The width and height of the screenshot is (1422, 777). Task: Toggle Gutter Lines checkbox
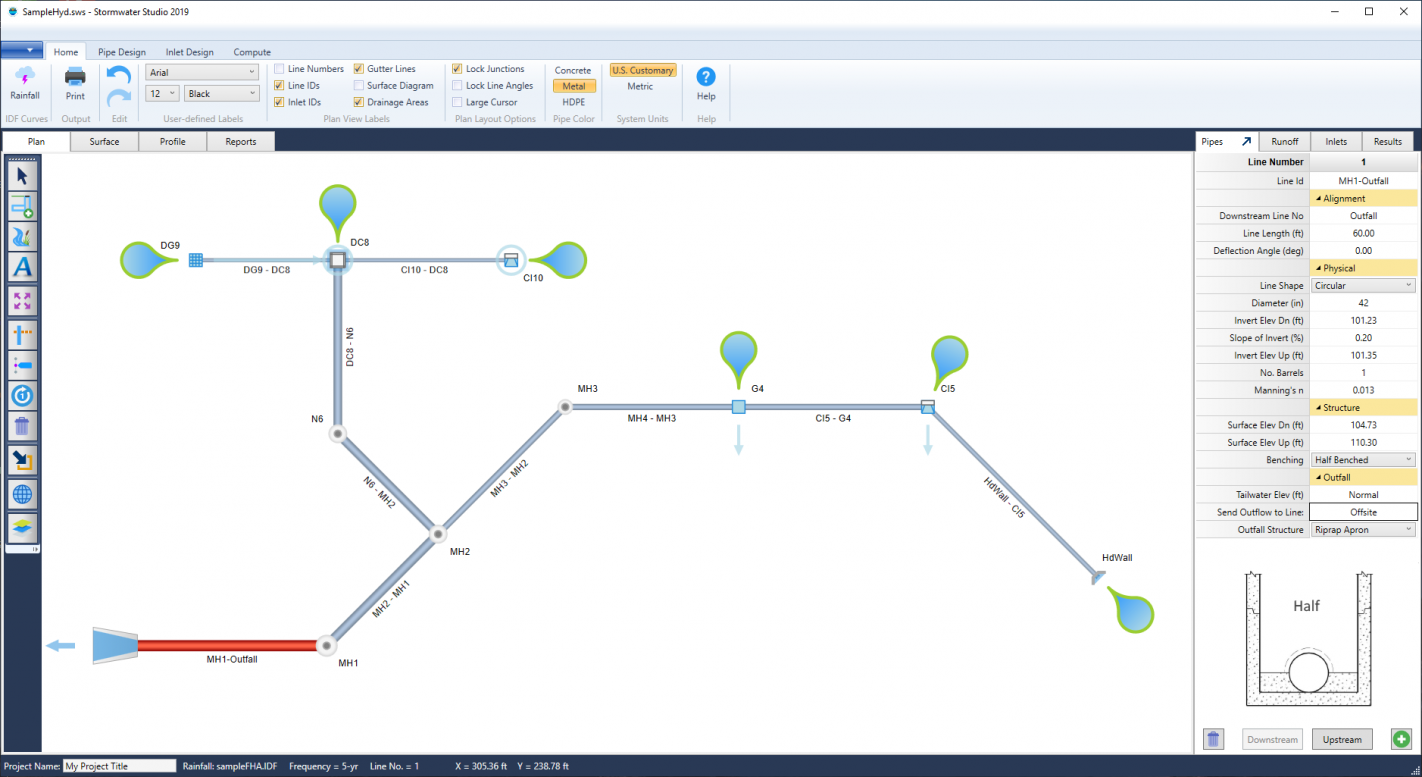point(358,69)
